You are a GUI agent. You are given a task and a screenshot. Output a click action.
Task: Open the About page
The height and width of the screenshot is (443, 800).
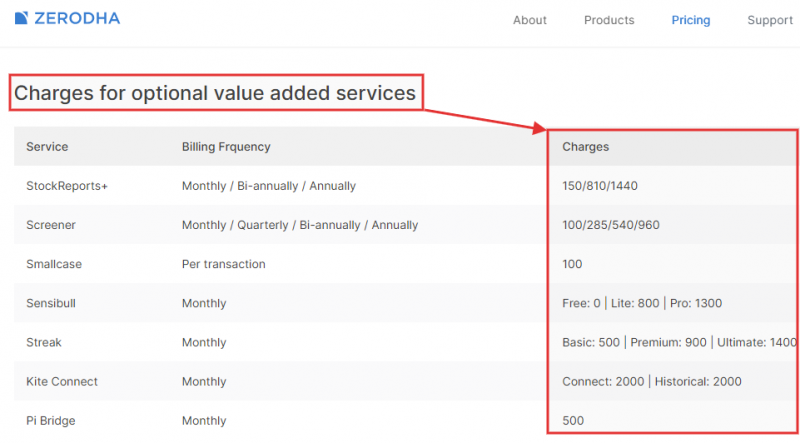[530, 20]
